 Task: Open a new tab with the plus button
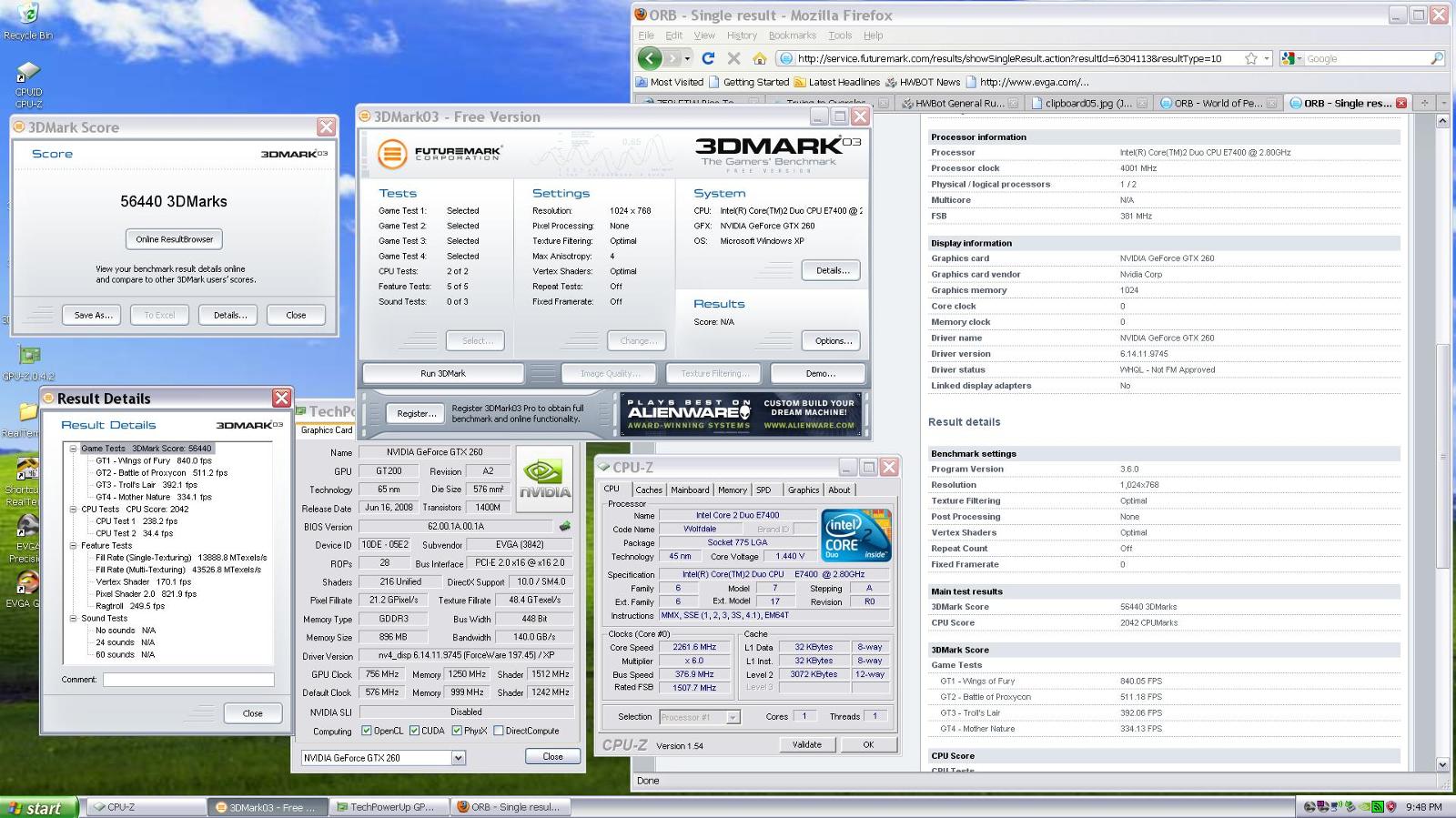point(1425,103)
